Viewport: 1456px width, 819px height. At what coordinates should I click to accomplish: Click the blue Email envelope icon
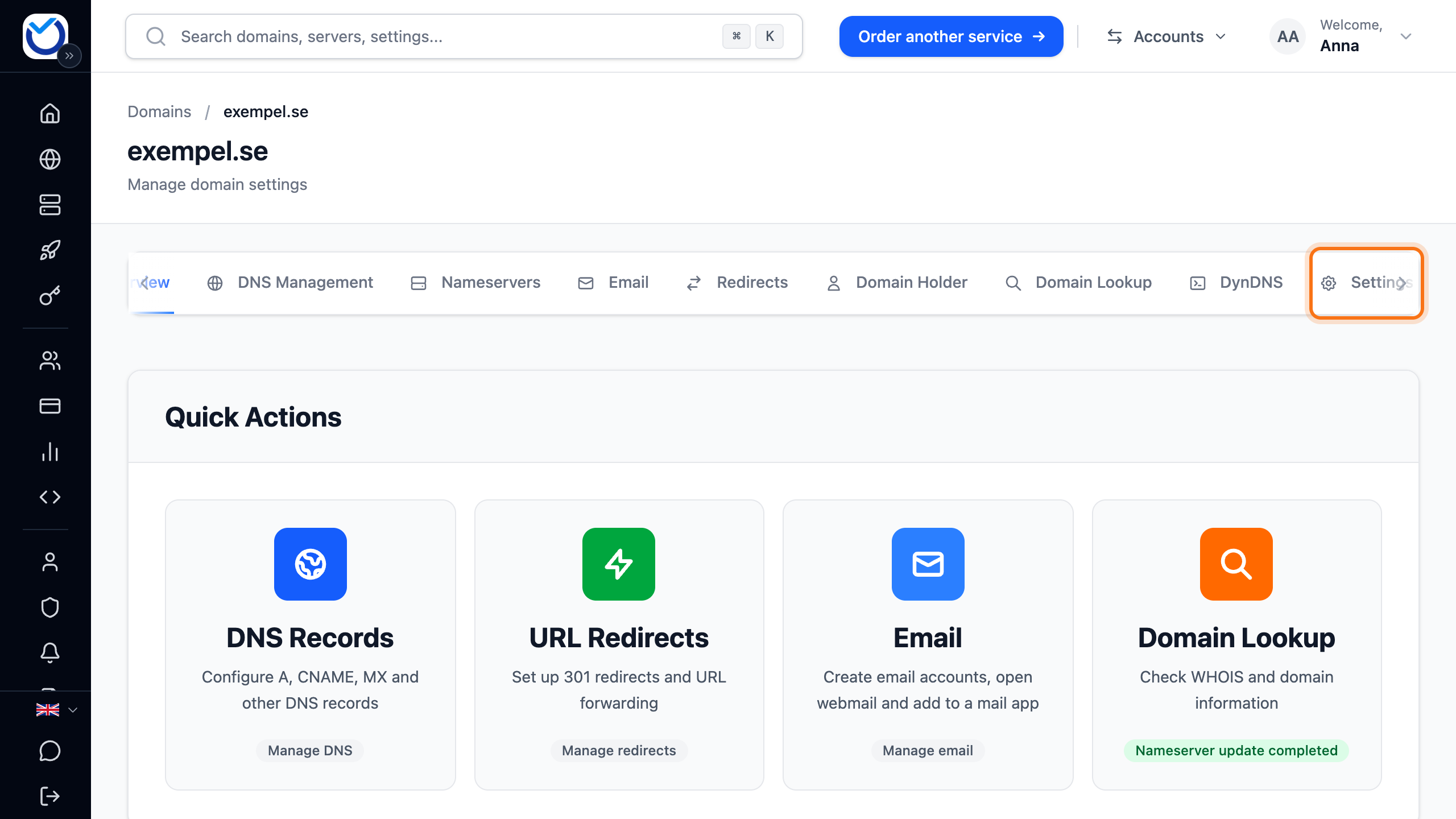pos(928,564)
